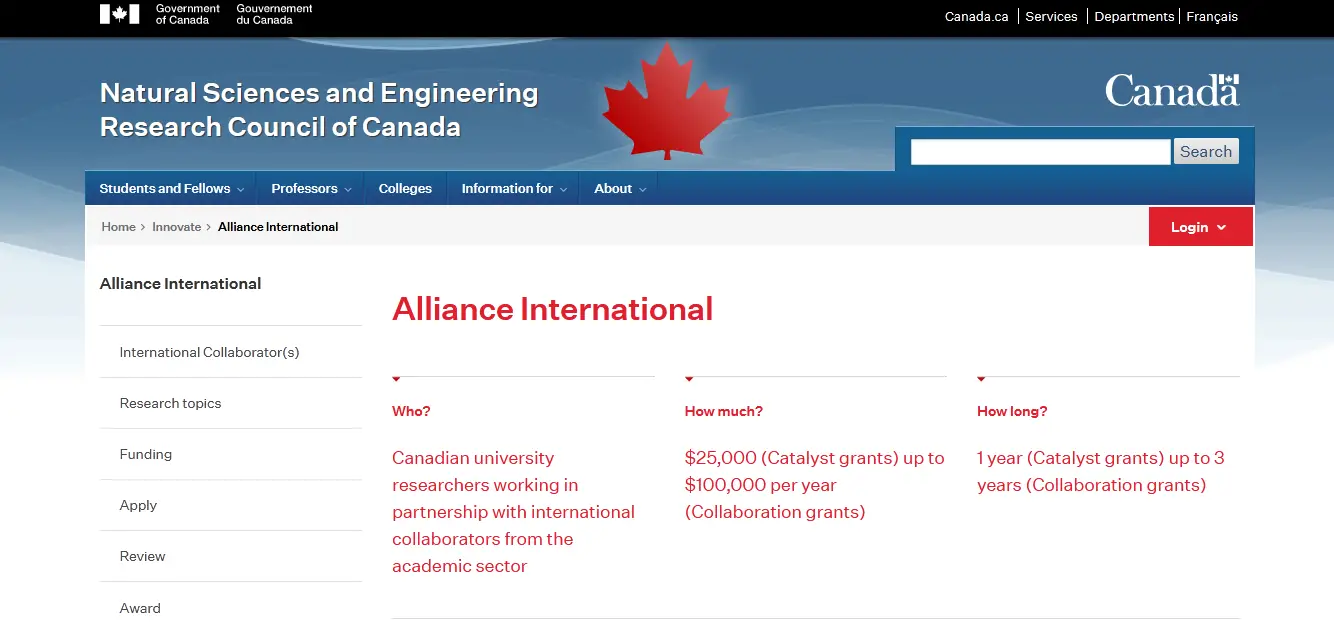The image size is (1334, 630).
Task: Expand the Students and Fellows menu
Action: pyautogui.click(x=170, y=188)
